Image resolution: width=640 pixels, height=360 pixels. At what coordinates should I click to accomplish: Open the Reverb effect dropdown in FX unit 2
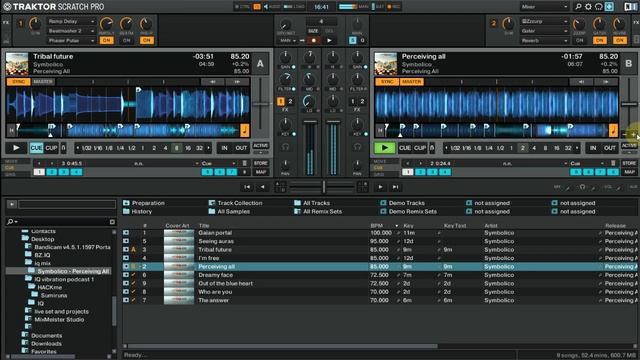pyautogui.click(x=544, y=40)
